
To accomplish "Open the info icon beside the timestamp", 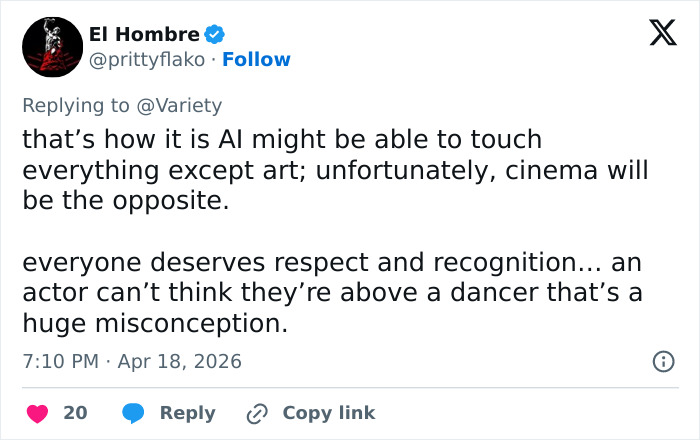I will pos(662,361).
